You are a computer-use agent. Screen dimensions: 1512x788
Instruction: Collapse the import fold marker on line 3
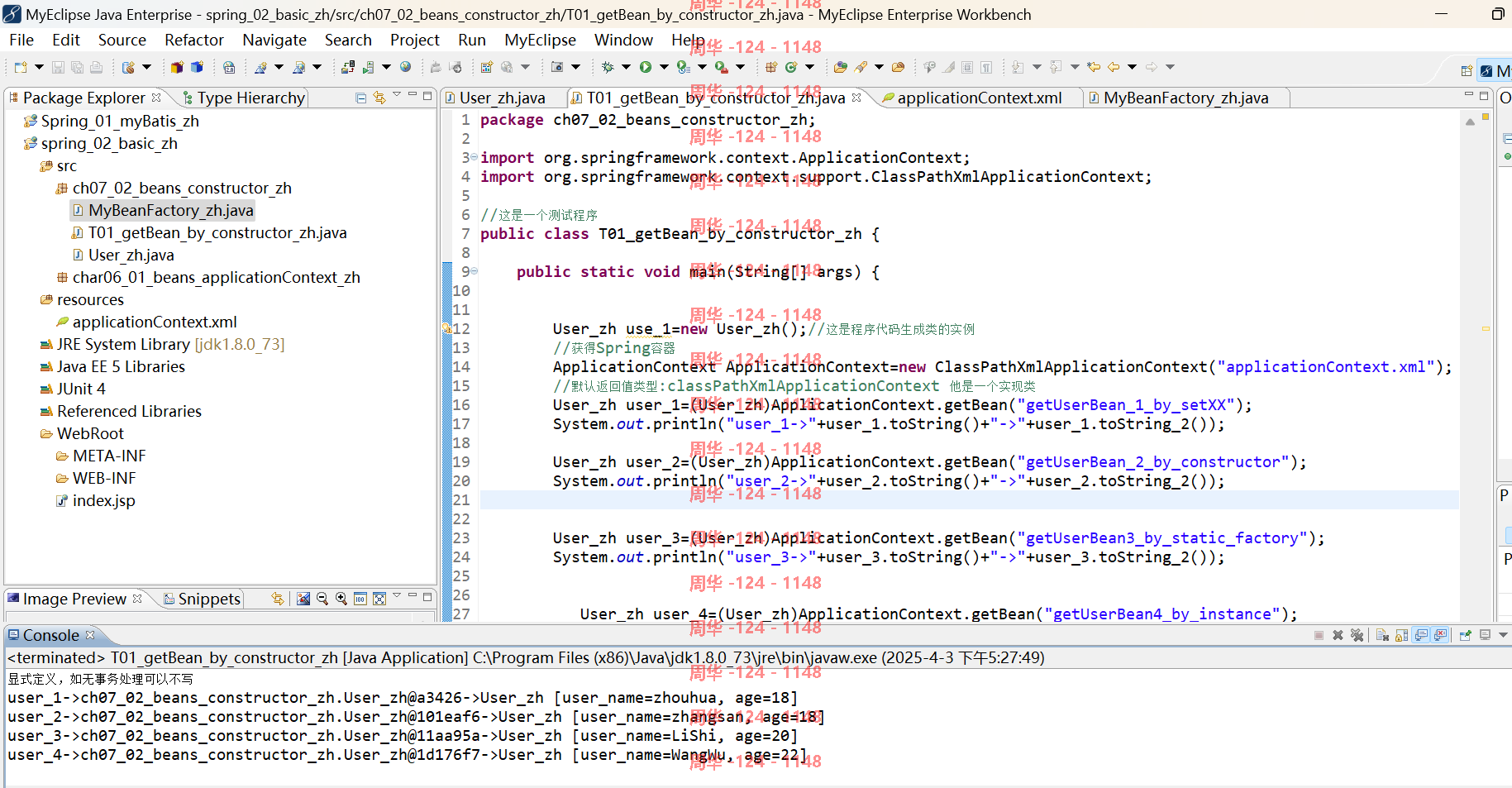475,156
